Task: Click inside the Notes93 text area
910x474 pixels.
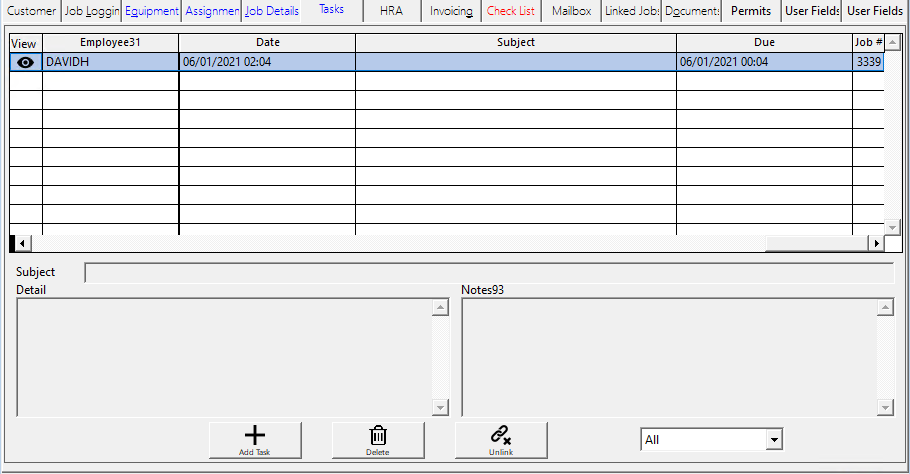Action: [668, 356]
